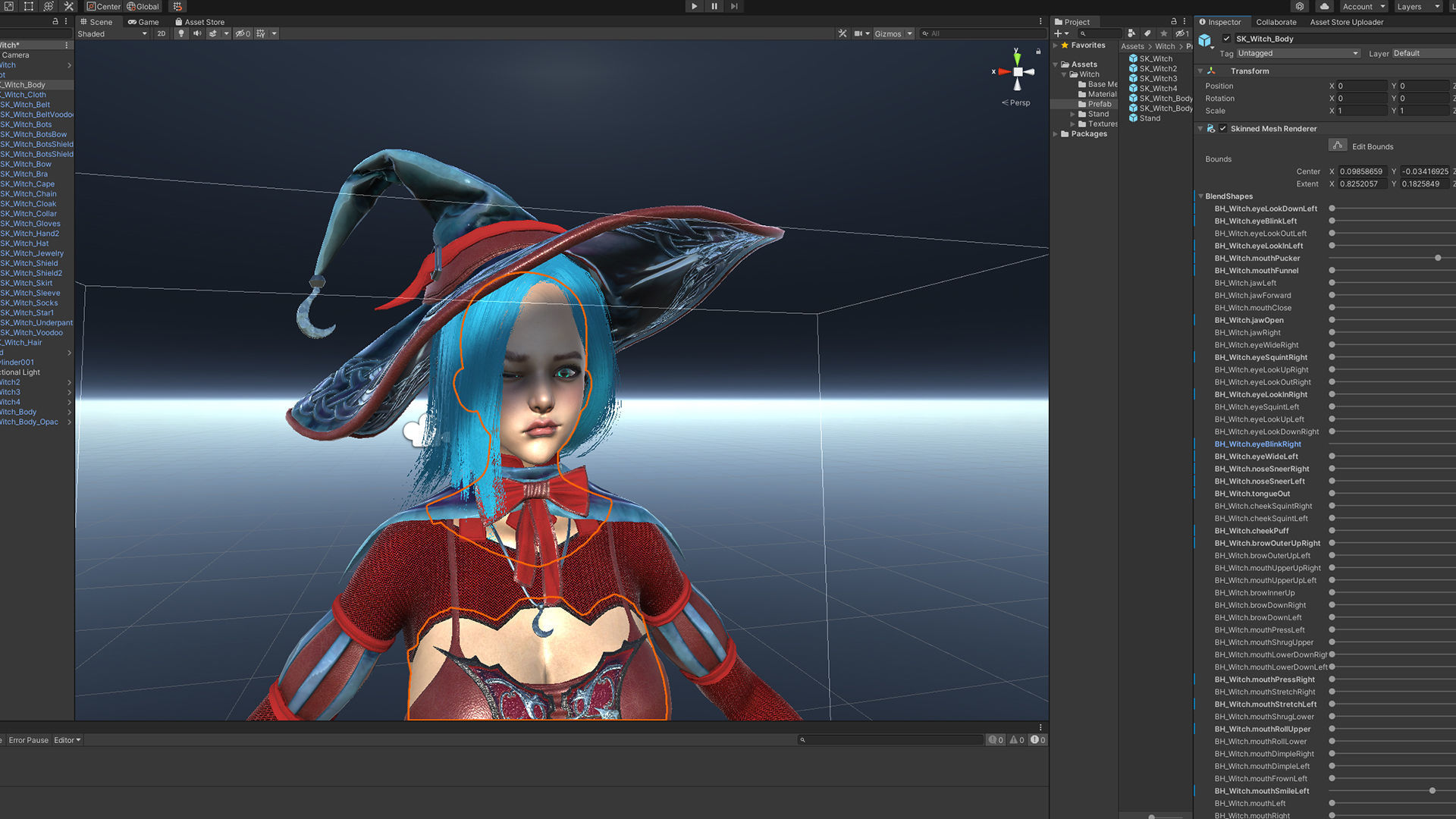
Task: Click the create (+) icon in the Project panel
Action: 1059,33
